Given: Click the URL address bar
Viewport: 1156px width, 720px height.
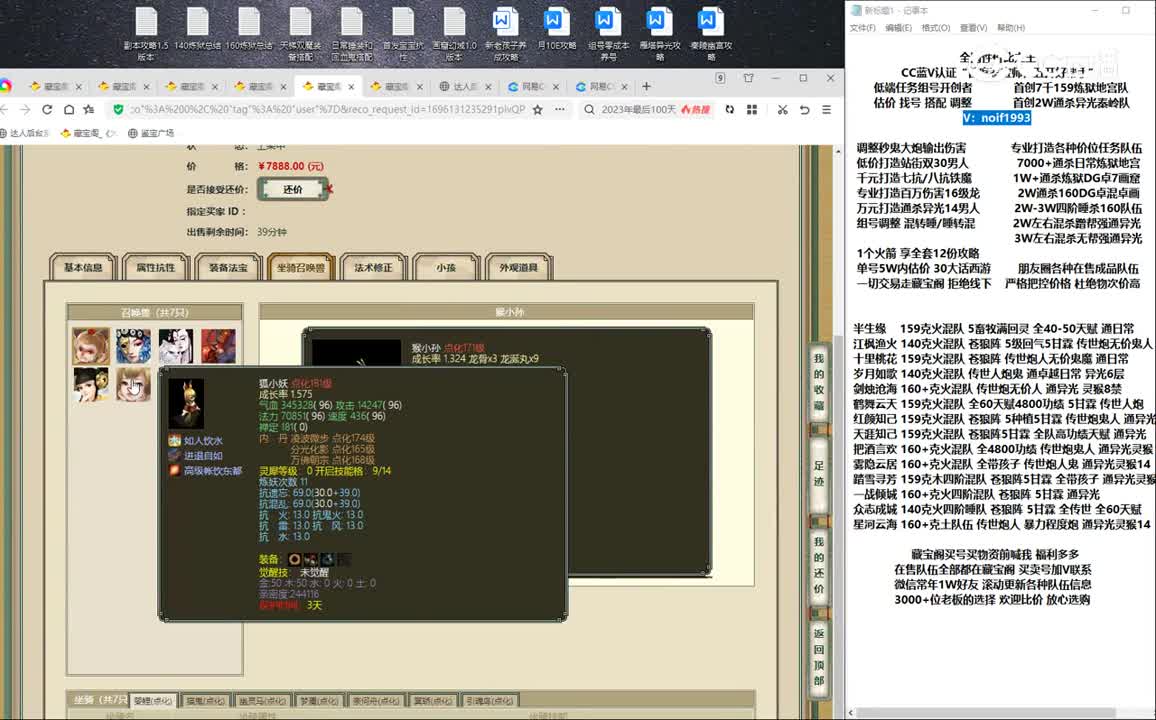Looking at the screenshot, I should click(327, 109).
